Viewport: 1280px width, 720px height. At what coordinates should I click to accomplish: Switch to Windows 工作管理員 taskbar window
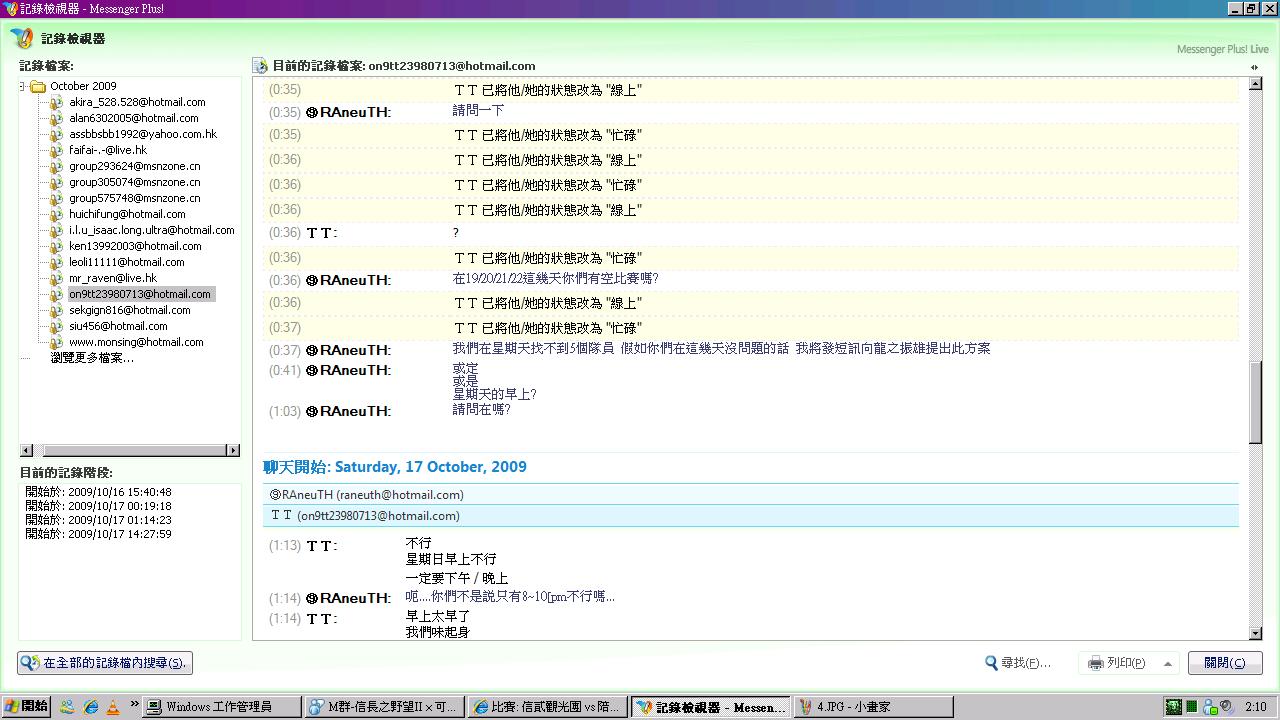[222, 707]
